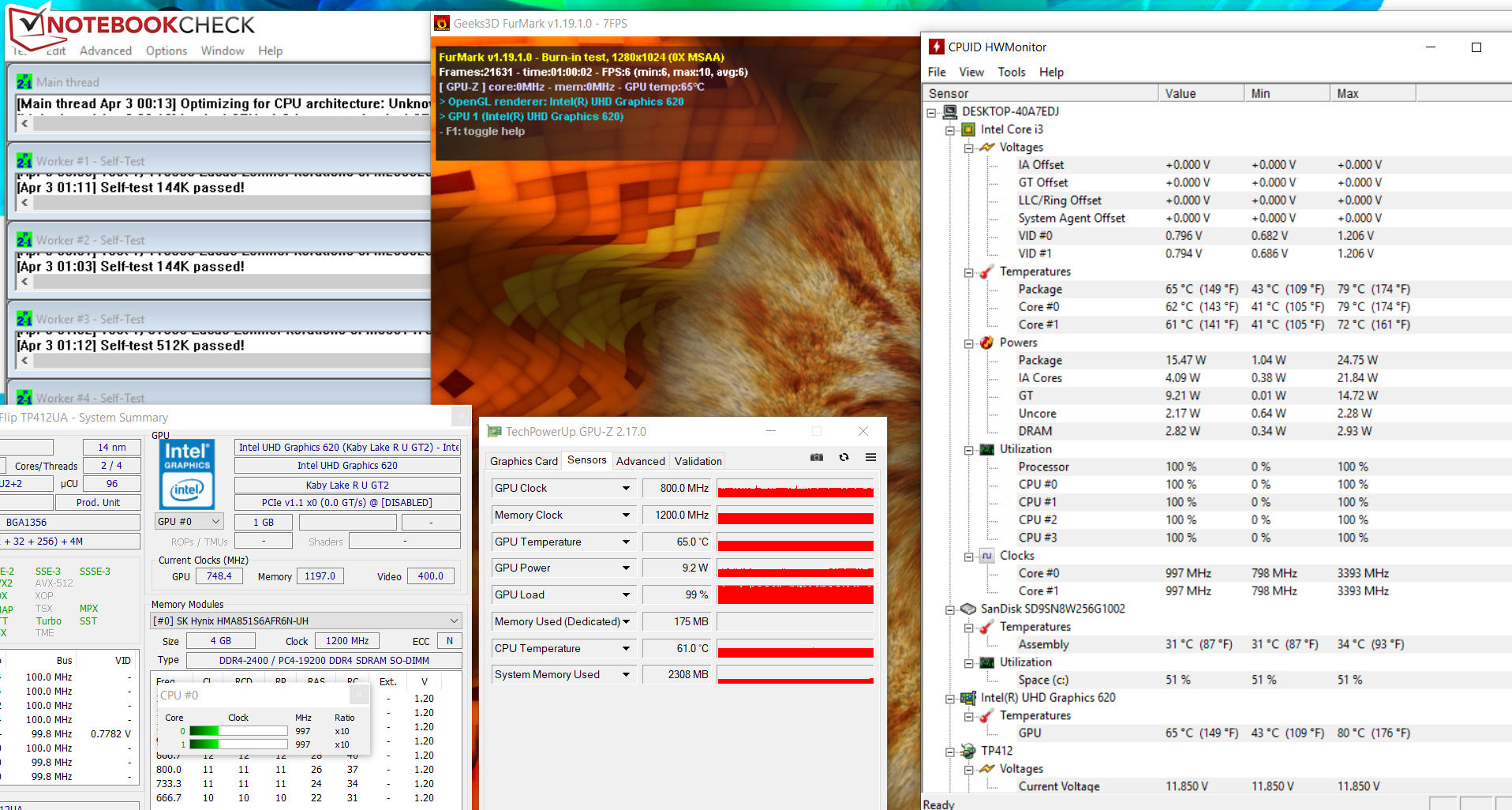This screenshot has height=810, width=1512.
Task: Click the Sensor column header in HWMonitor
Action: coord(1040,93)
